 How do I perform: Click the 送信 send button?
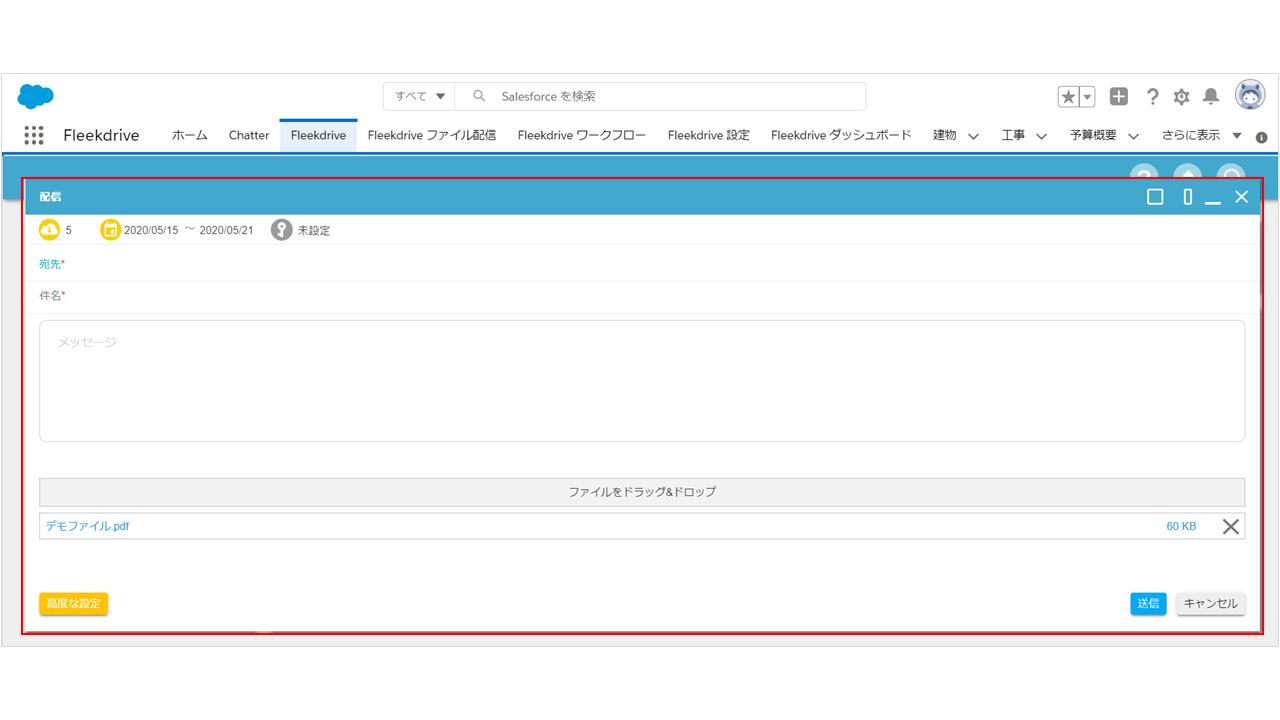pos(1148,603)
